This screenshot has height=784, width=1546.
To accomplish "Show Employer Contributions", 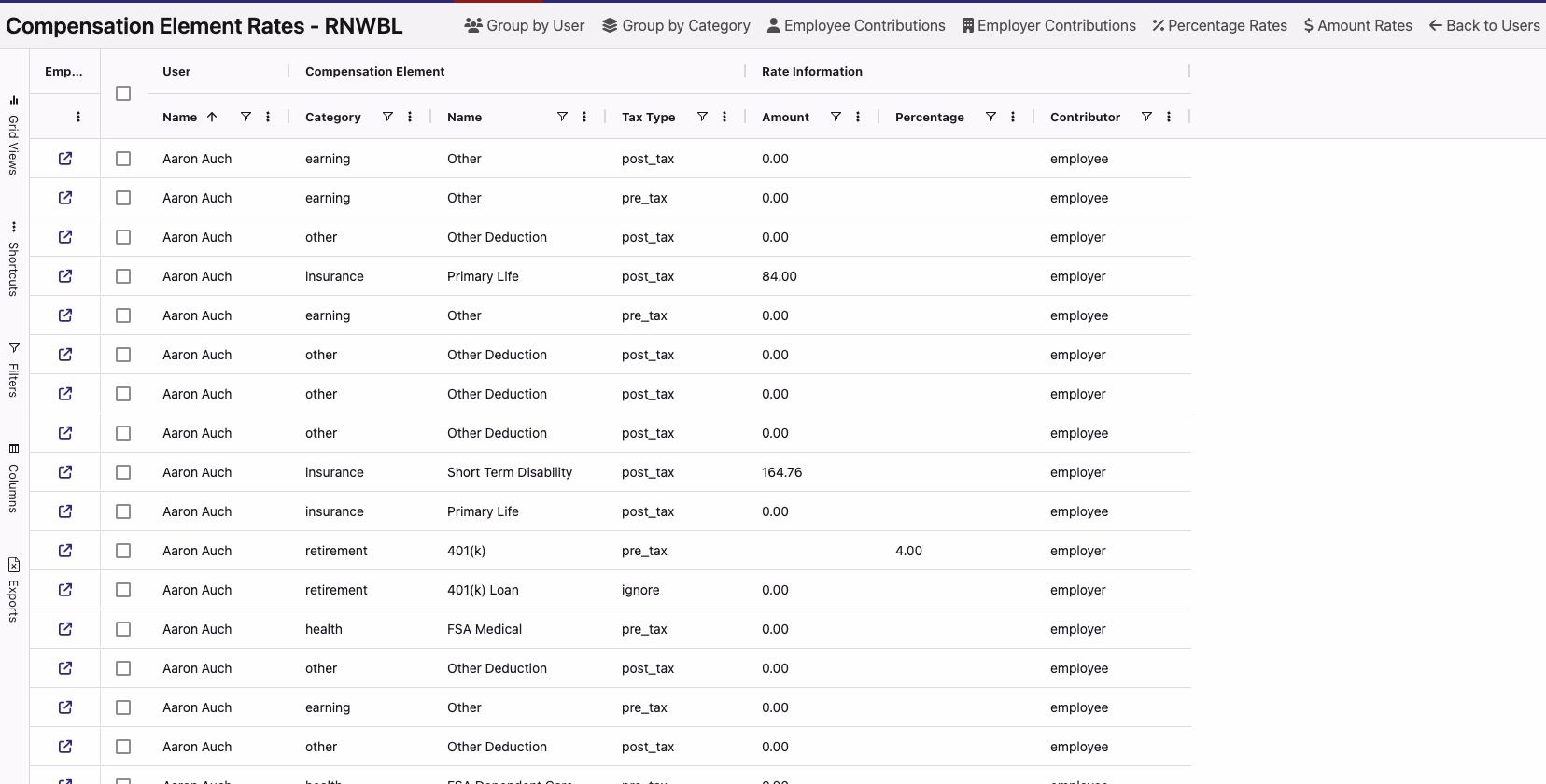I will coord(1049,25).
